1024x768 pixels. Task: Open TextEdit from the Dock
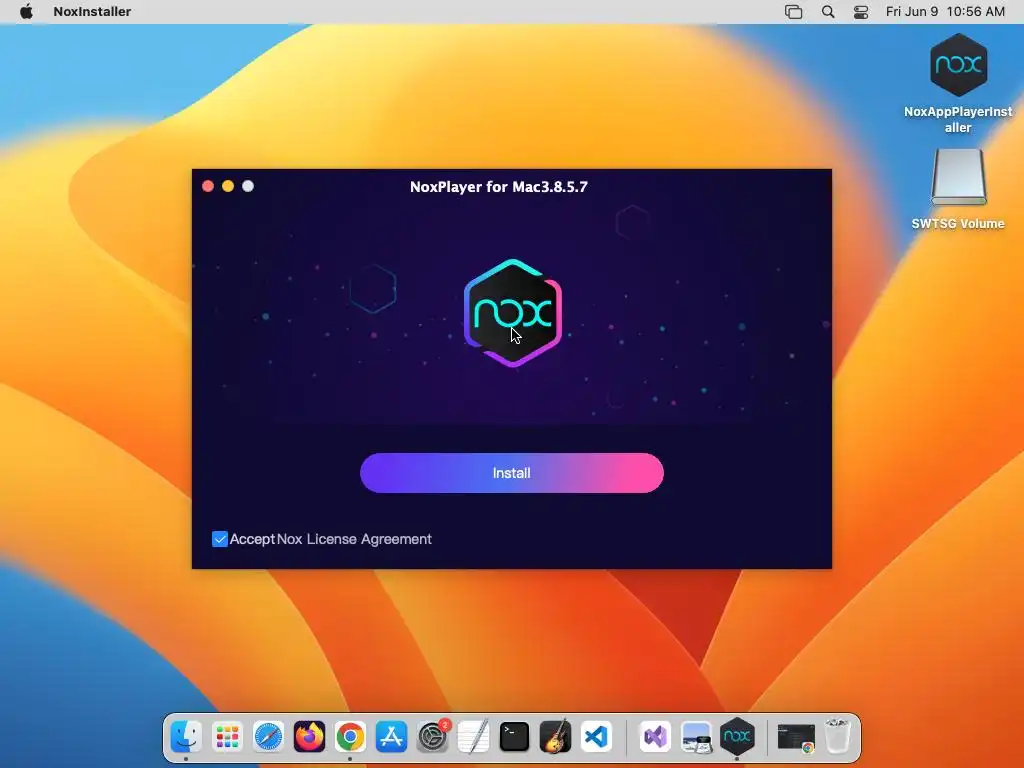(473, 737)
